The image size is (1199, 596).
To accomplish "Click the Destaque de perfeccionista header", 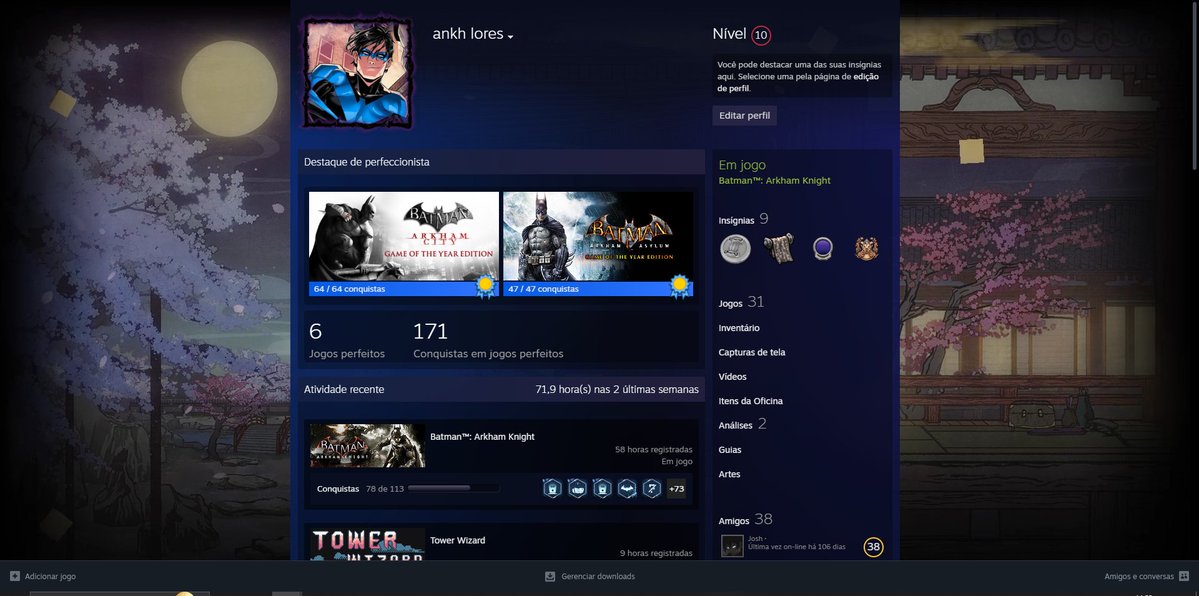I will pos(366,162).
